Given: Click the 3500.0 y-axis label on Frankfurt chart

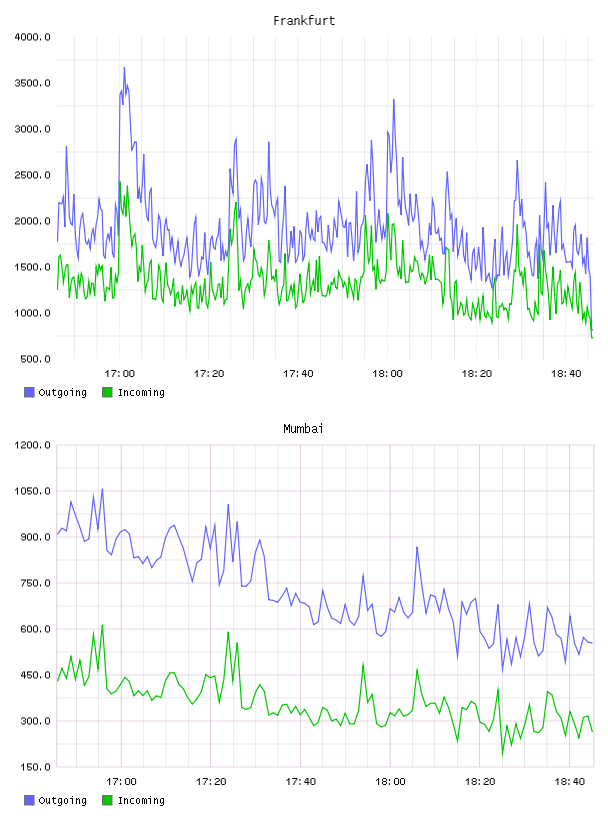Looking at the screenshot, I should pos(32,83).
